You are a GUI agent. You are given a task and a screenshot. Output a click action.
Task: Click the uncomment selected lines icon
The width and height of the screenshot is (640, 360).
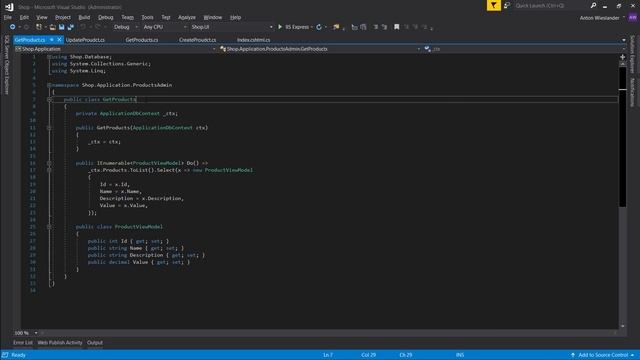tap(384, 27)
